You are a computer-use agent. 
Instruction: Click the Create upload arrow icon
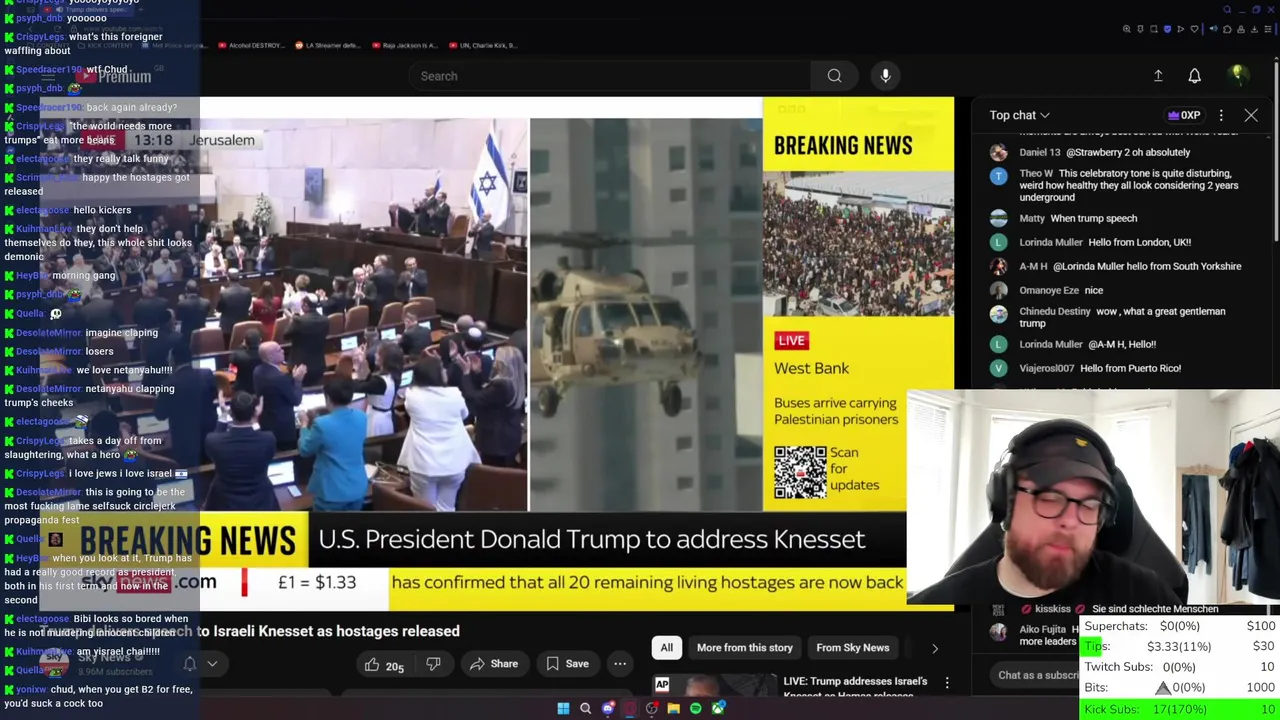(1158, 76)
